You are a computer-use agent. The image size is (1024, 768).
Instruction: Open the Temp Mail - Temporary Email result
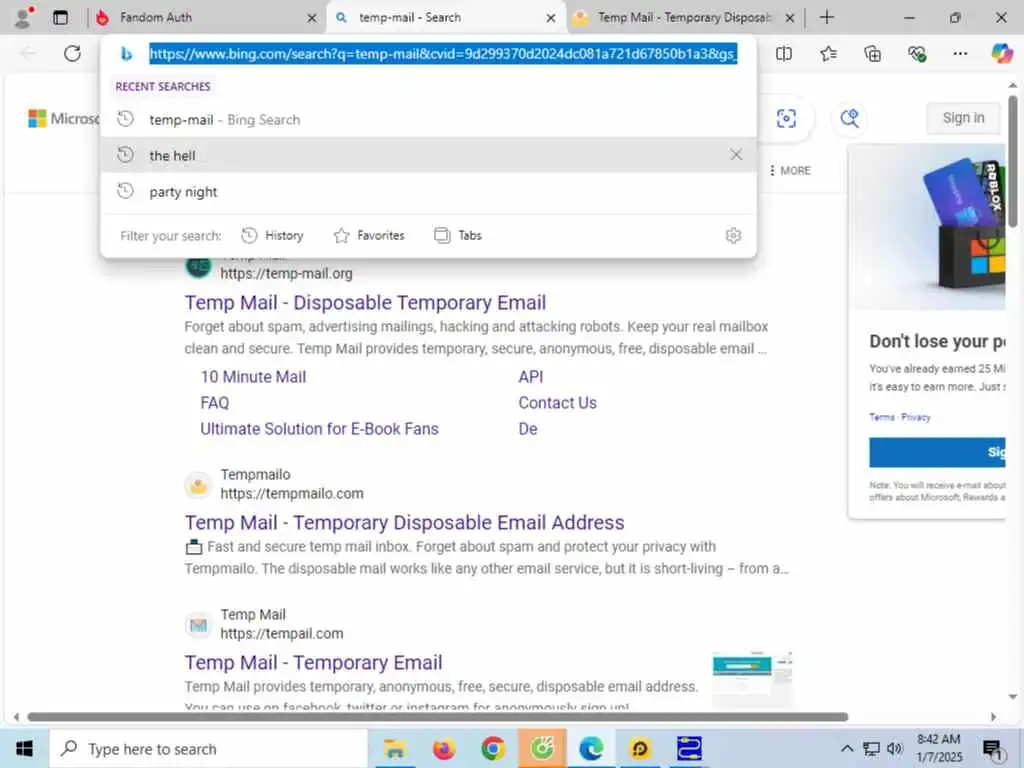point(313,663)
